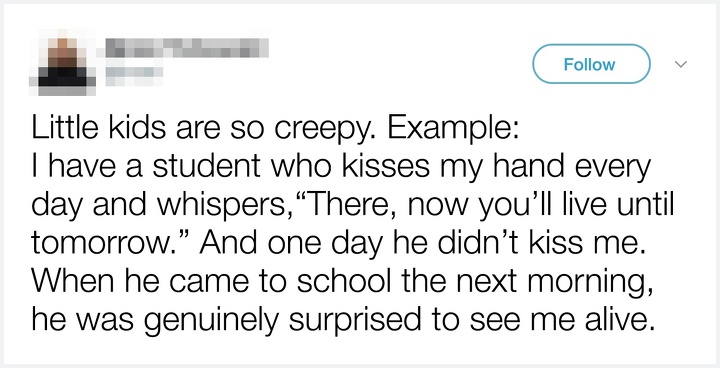This screenshot has height=368, width=720.
Task: Open the blurred author display name
Action: [187, 49]
